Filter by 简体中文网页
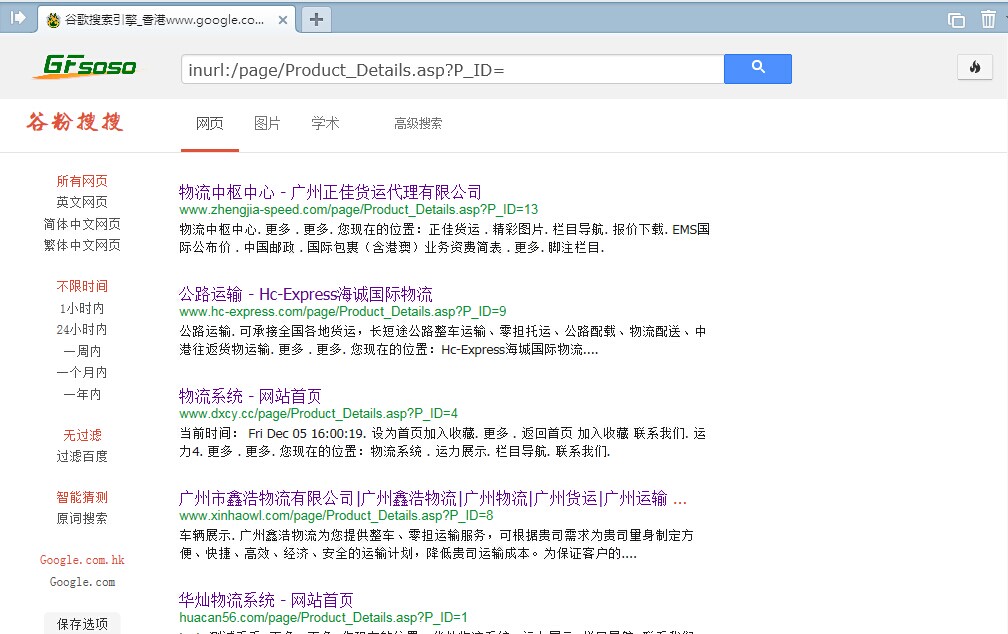The width and height of the screenshot is (1008, 634). [x=82, y=224]
